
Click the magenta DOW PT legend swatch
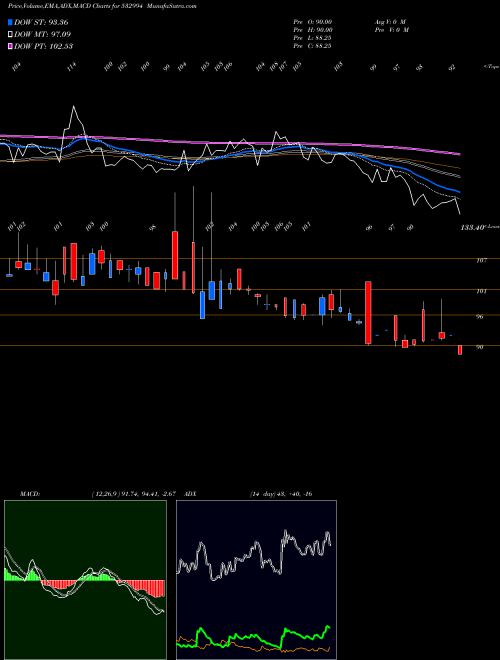click(10, 46)
